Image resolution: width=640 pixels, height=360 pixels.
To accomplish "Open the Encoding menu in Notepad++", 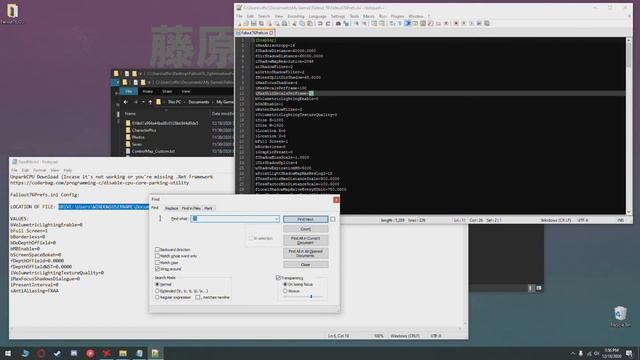I will pos(296,16).
